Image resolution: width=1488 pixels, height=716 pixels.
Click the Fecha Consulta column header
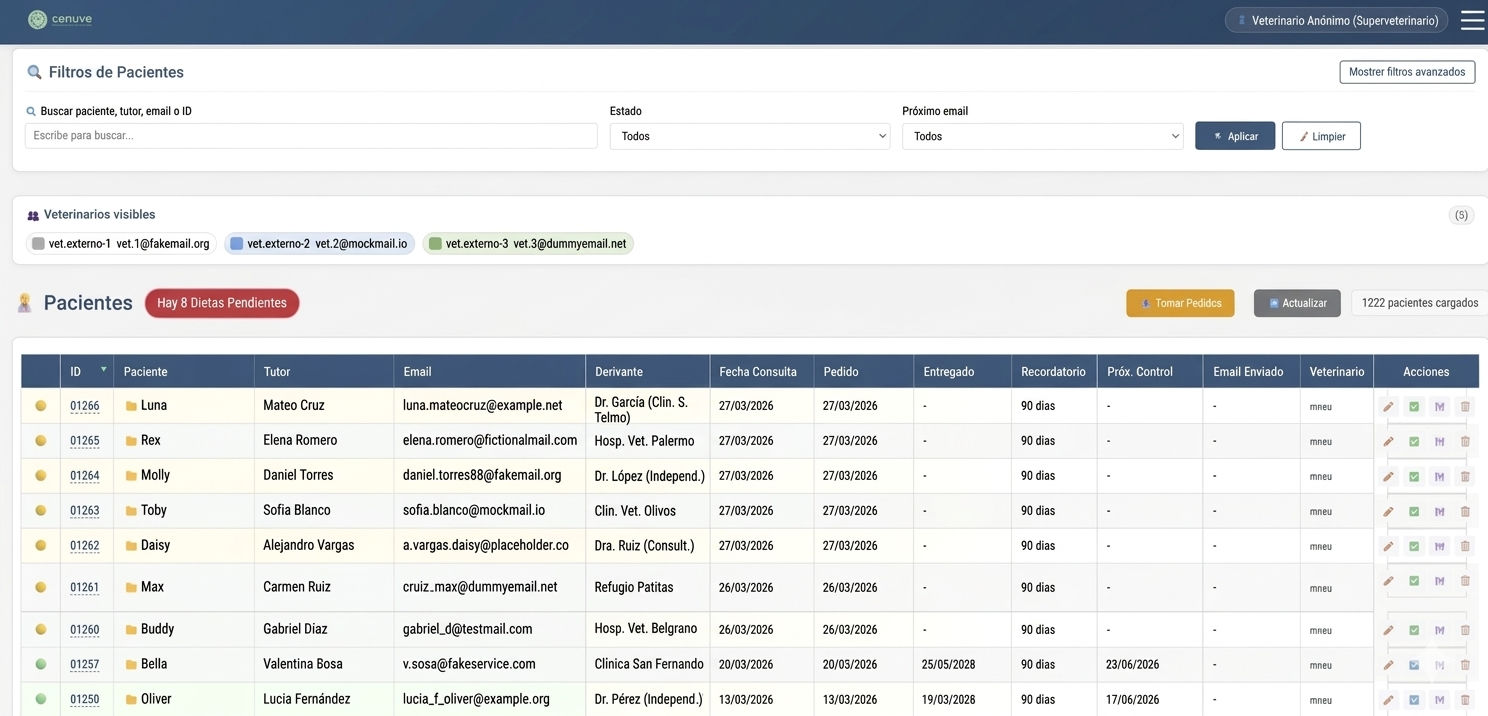tap(758, 372)
